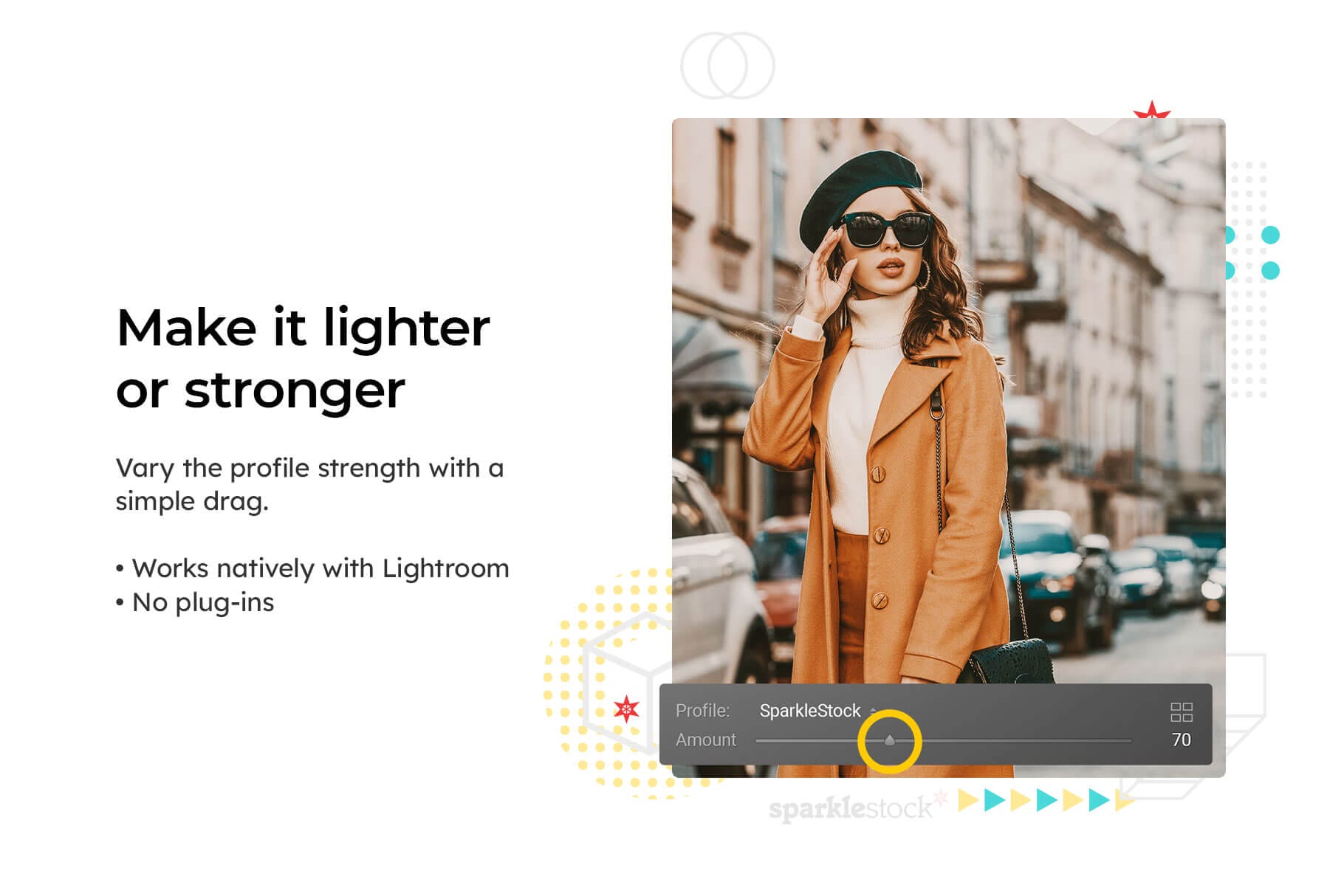Viewport: 1344px width, 896px height.
Task: Click the sparklestock watermark logo
Action: (857, 808)
